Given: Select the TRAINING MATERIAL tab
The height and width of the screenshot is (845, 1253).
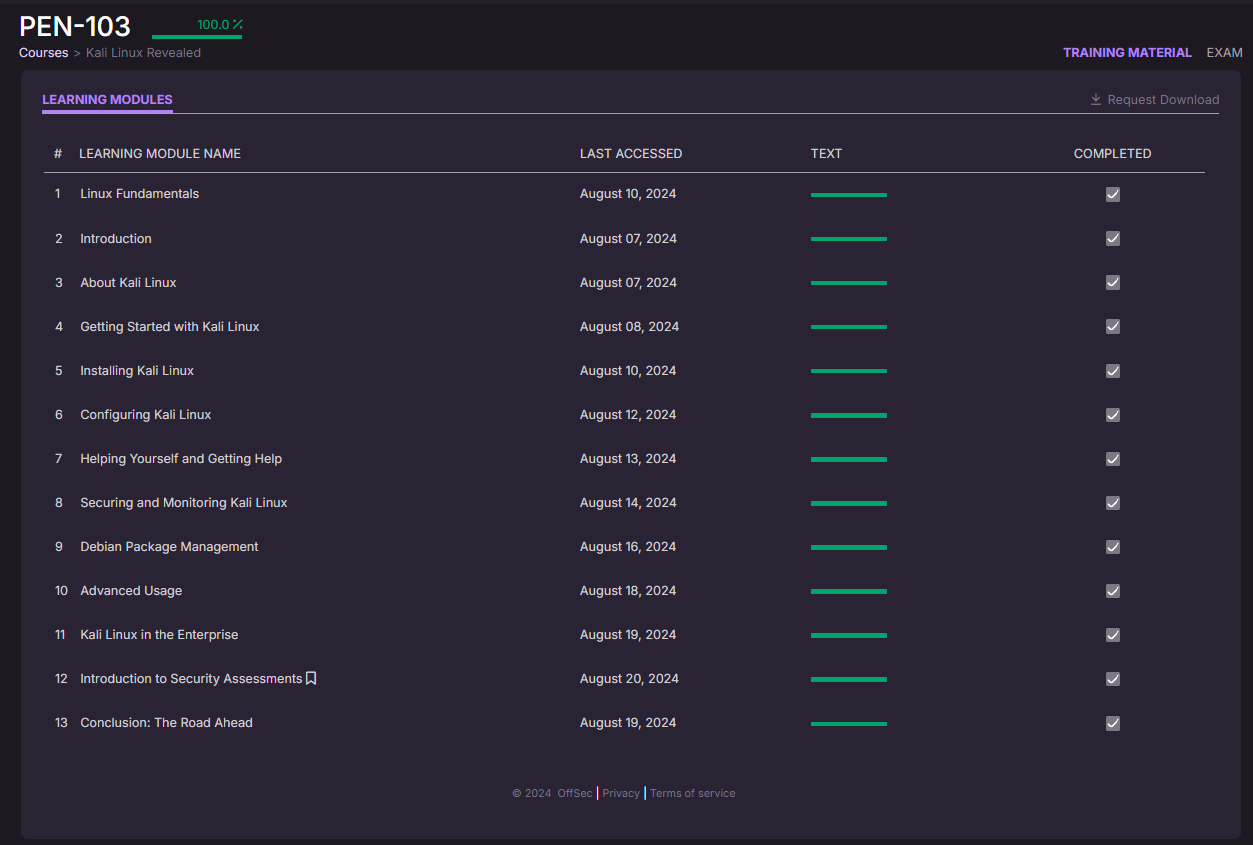Looking at the screenshot, I should coord(1127,52).
